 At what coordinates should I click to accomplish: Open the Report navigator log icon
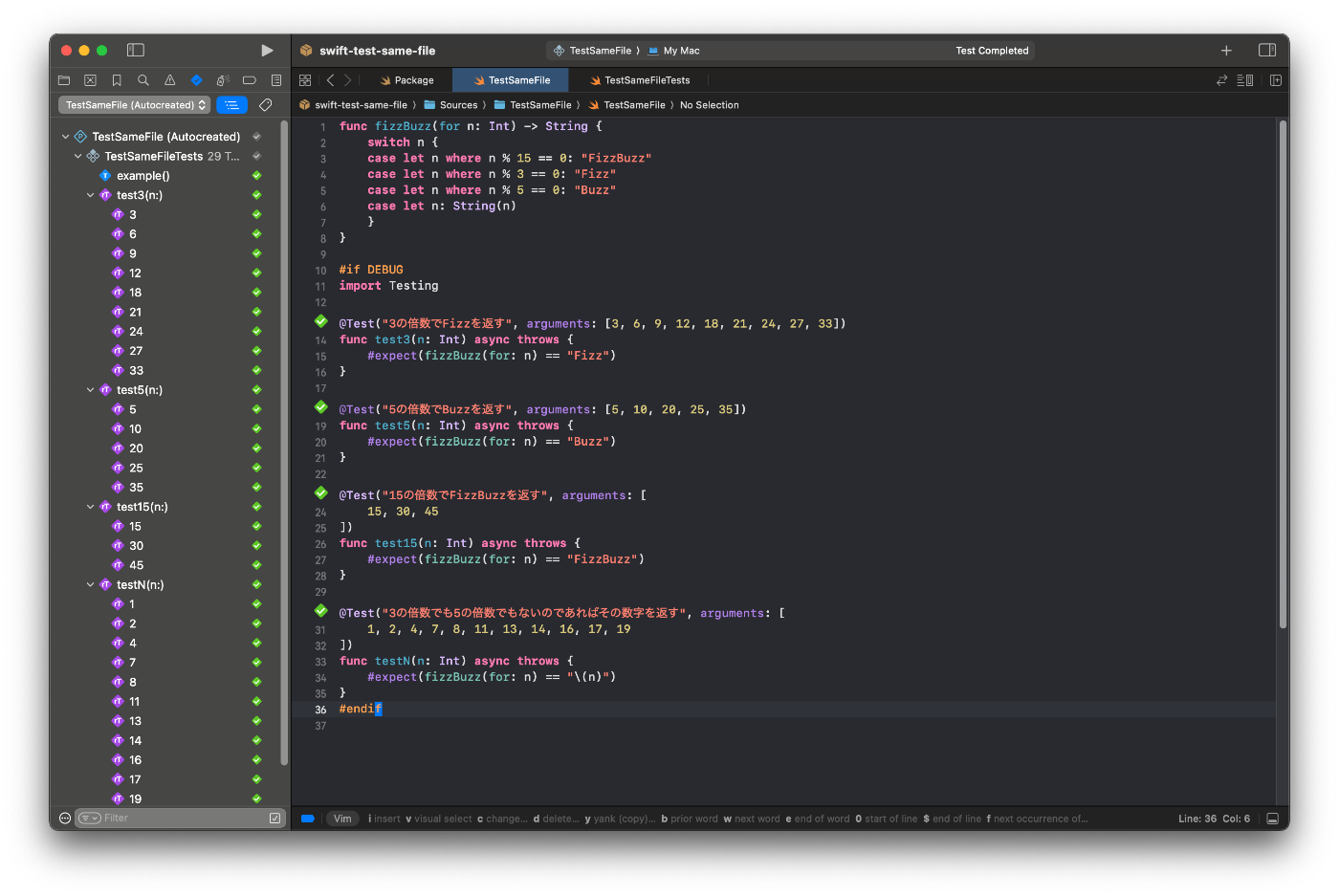tap(275, 80)
